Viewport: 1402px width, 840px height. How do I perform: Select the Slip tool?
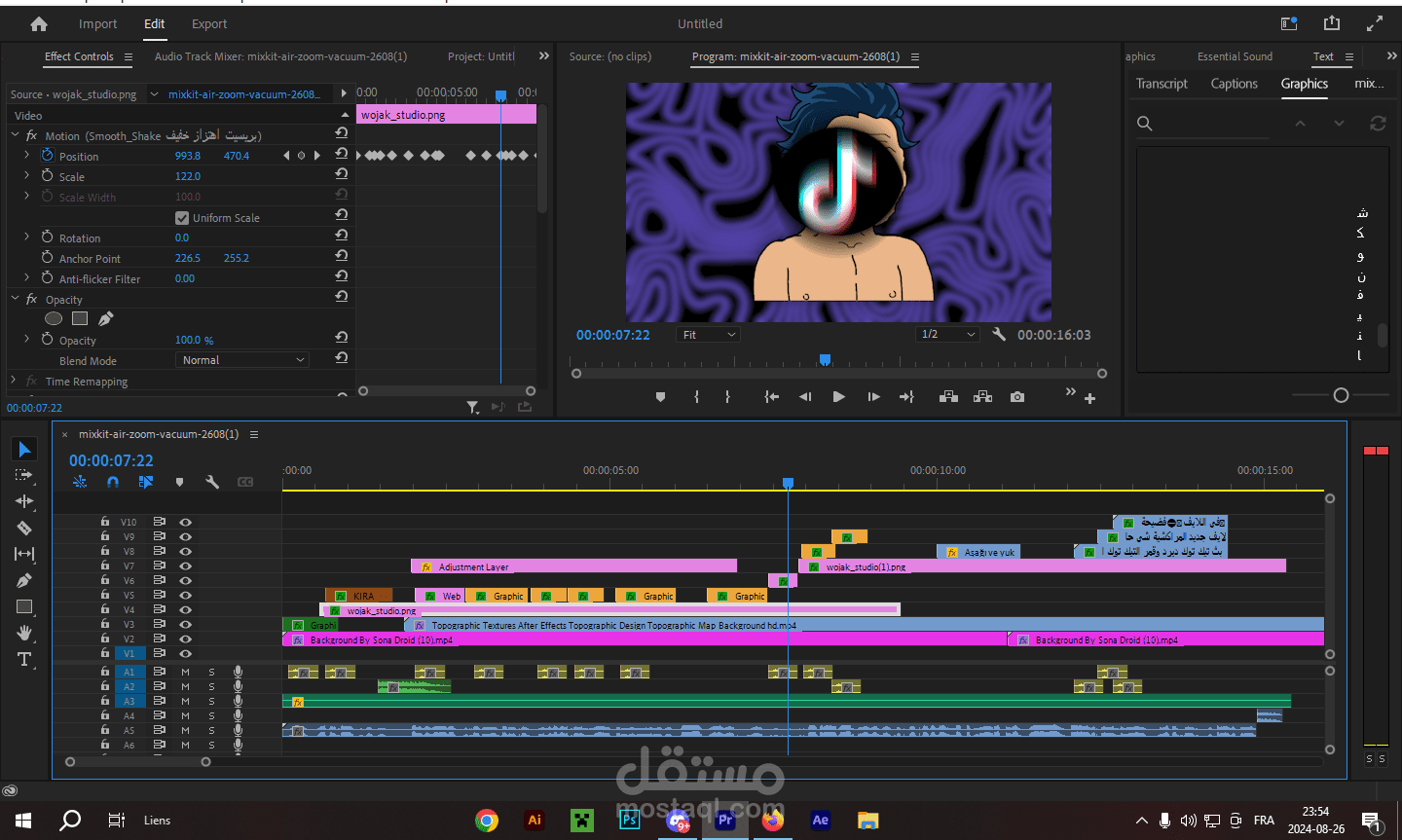24,554
